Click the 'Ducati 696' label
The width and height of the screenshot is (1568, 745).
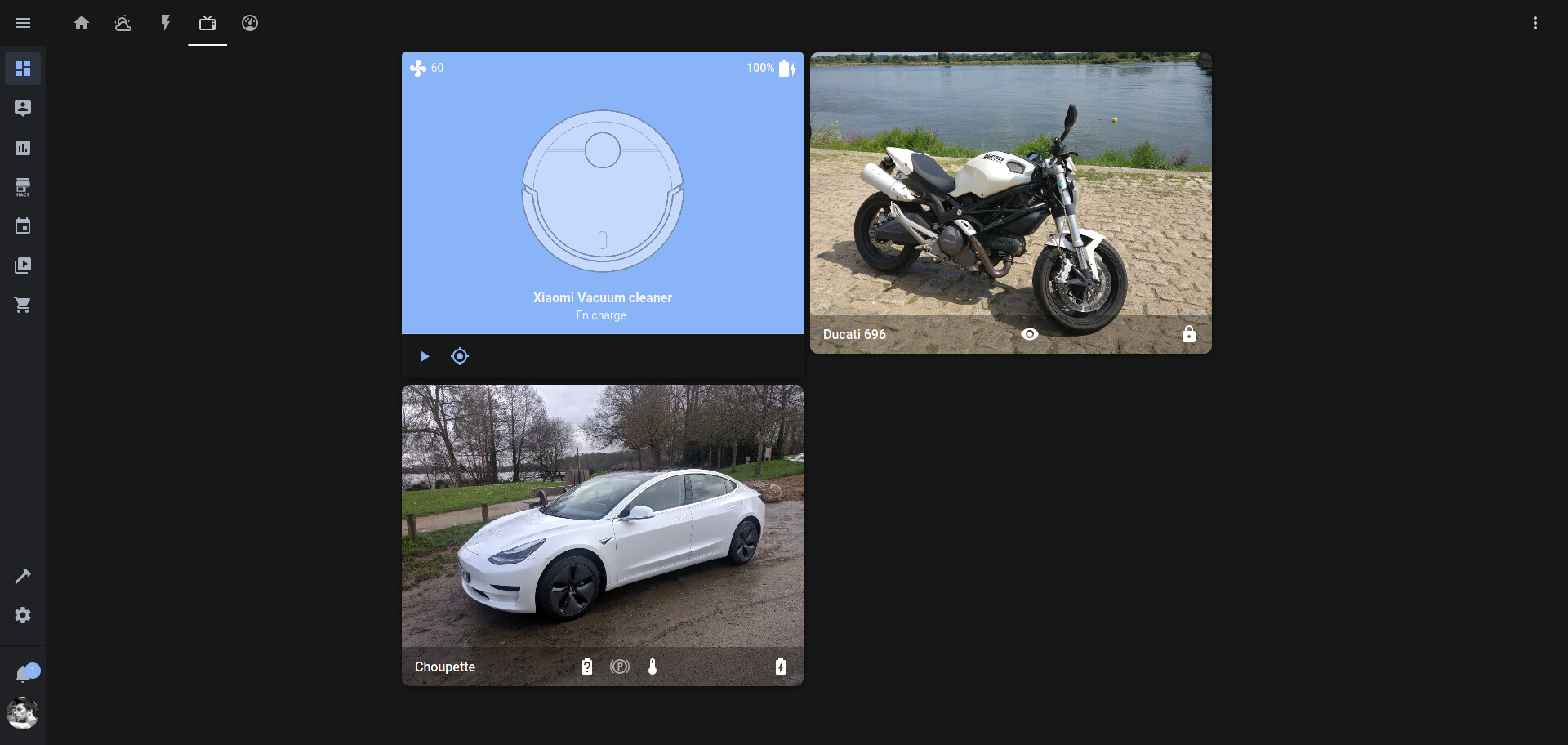[854, 334]
